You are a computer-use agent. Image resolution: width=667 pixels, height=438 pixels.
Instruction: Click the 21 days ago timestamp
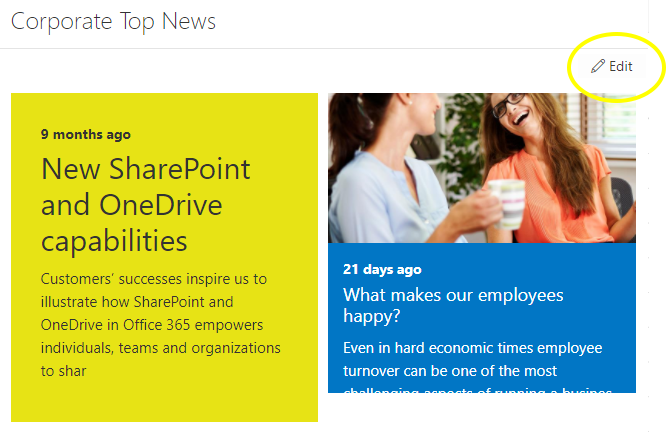(382, 269)
